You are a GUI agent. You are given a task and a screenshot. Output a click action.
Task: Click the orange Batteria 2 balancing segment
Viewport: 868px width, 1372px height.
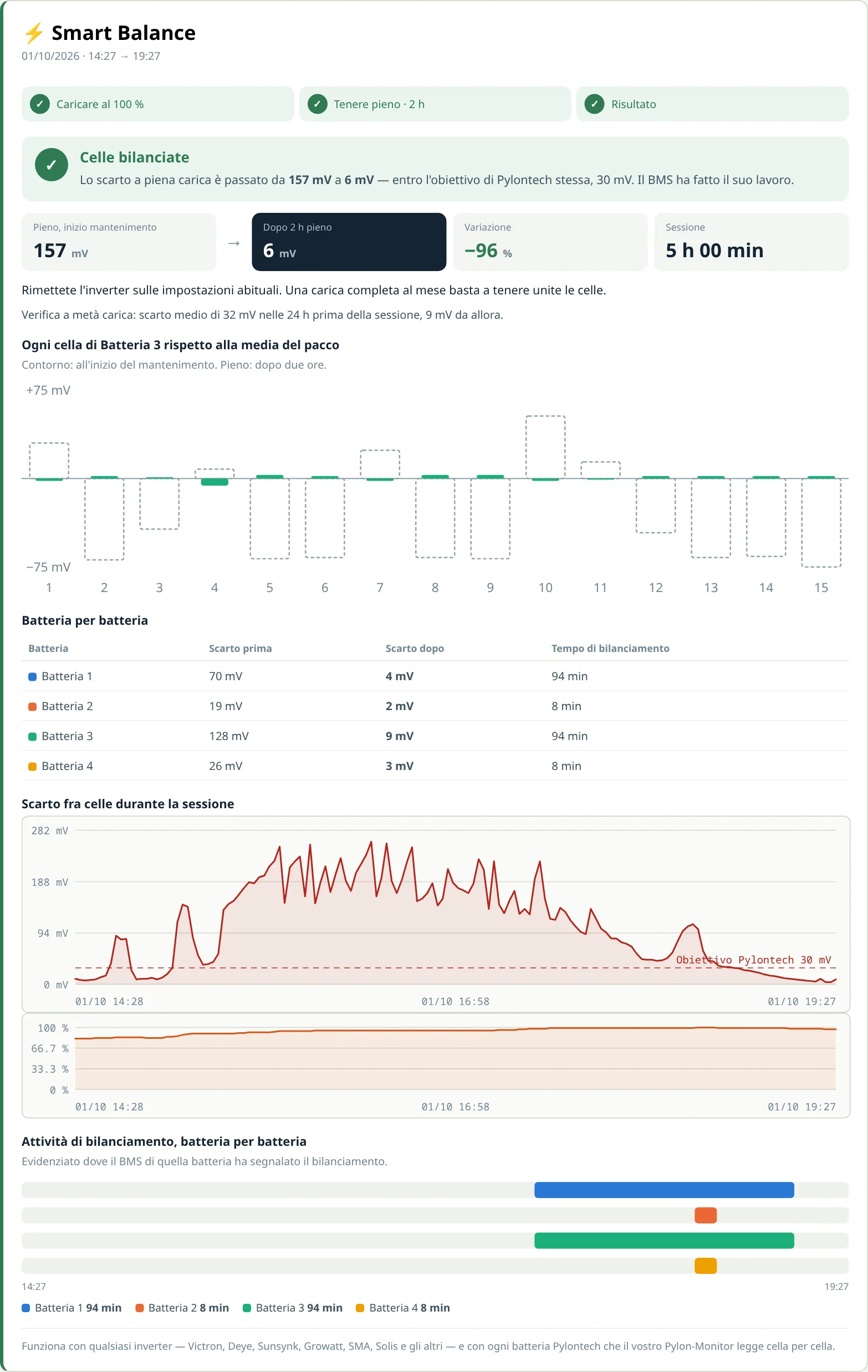click(x=706, y=1215)
